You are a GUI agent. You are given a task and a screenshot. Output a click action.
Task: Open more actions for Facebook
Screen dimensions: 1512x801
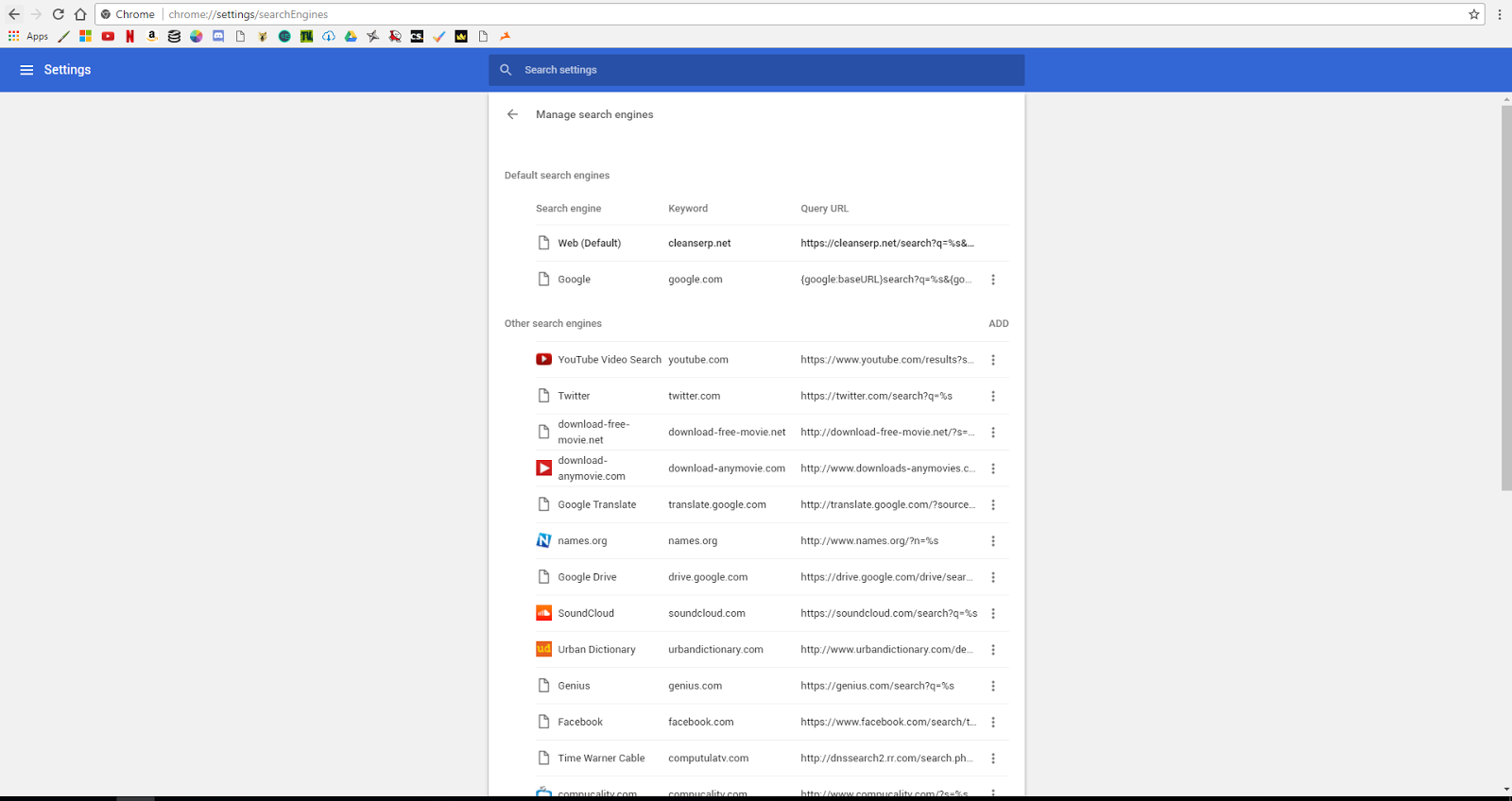pyautogui.click(x=993, y=722)
